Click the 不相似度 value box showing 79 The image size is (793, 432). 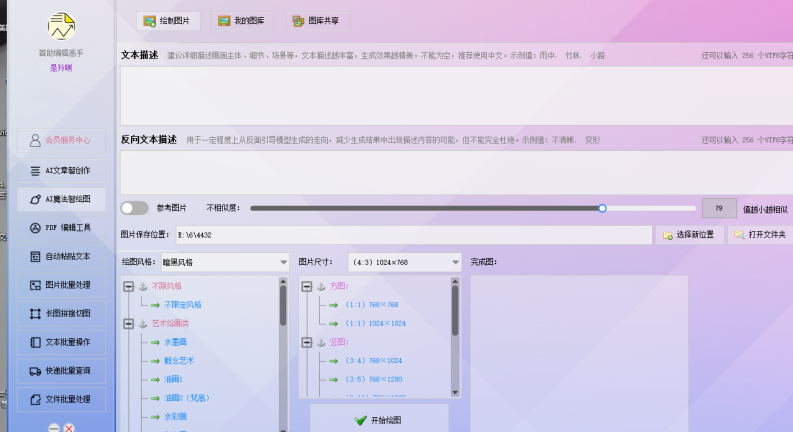[719, 208]
